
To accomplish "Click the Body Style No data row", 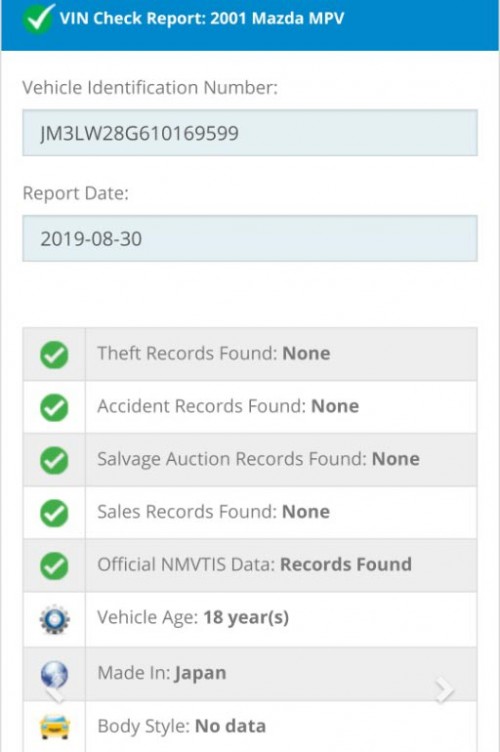I will click(250, 727).
